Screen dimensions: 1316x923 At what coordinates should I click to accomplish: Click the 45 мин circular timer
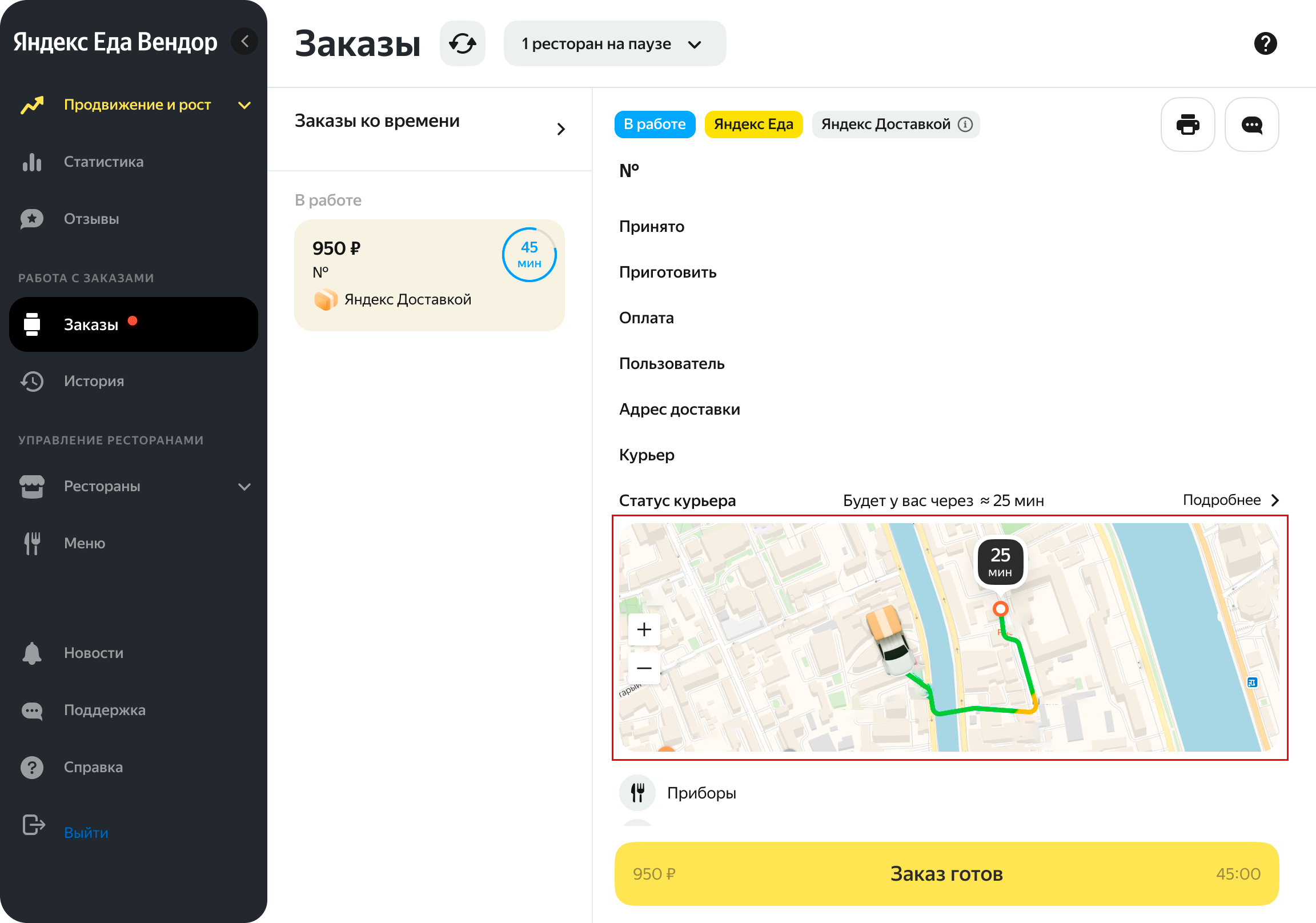tap(529, 255)
